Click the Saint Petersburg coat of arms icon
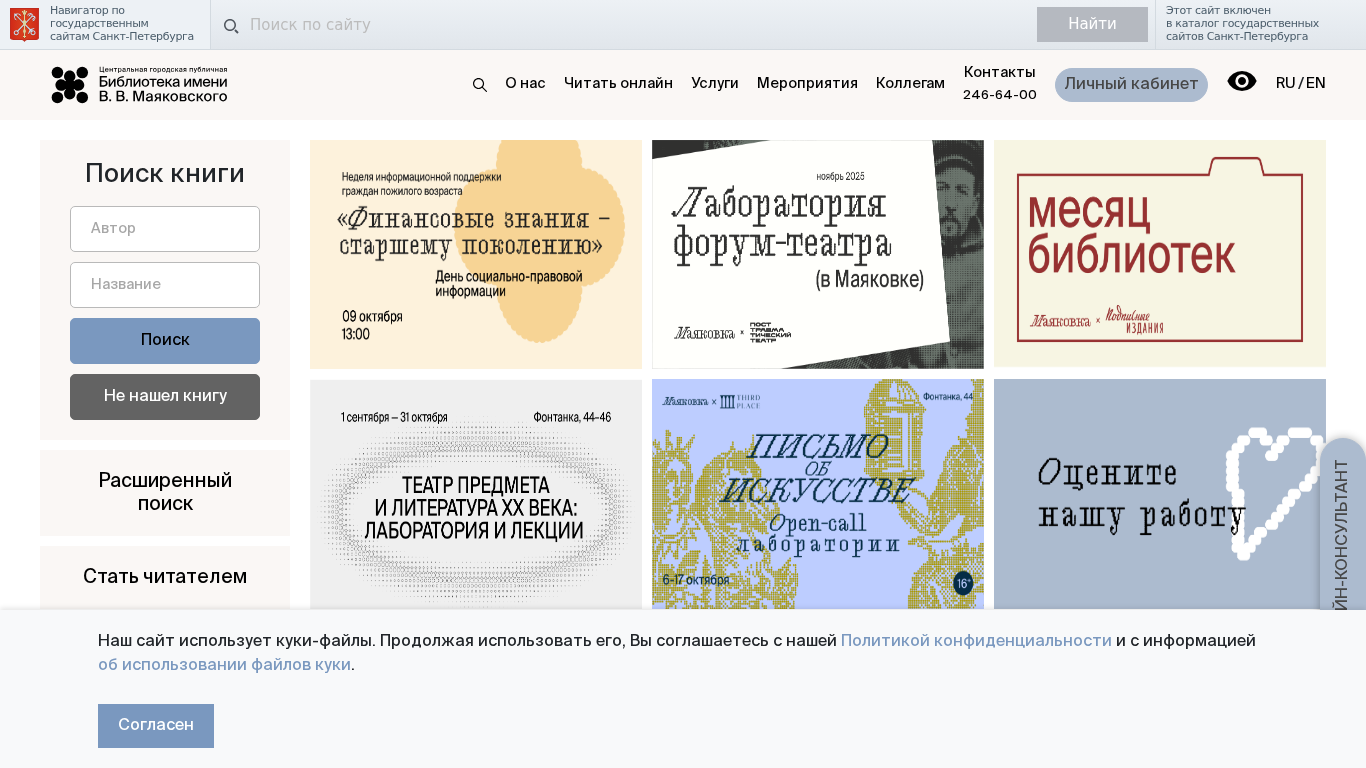 [x=24, y=24]
